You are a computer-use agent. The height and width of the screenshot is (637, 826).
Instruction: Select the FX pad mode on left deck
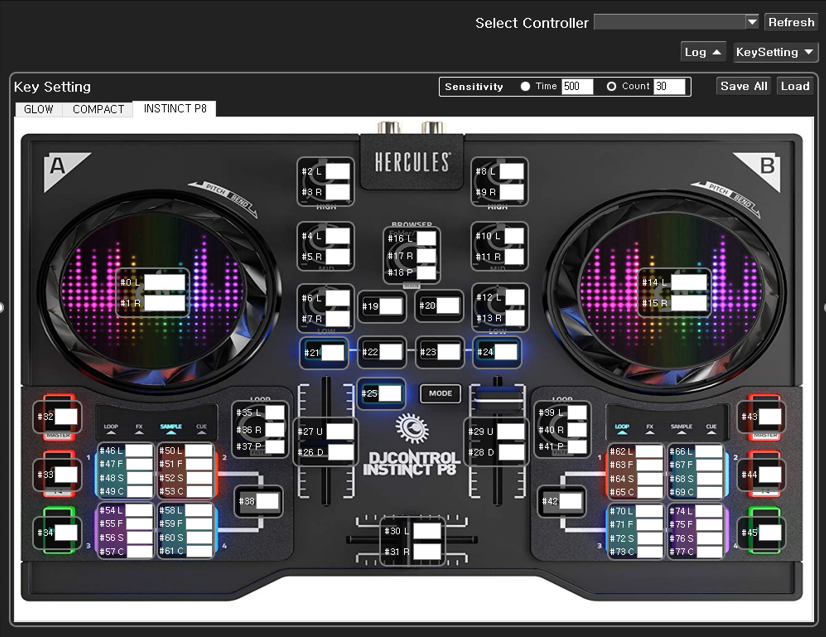click(x=140, y=427)
